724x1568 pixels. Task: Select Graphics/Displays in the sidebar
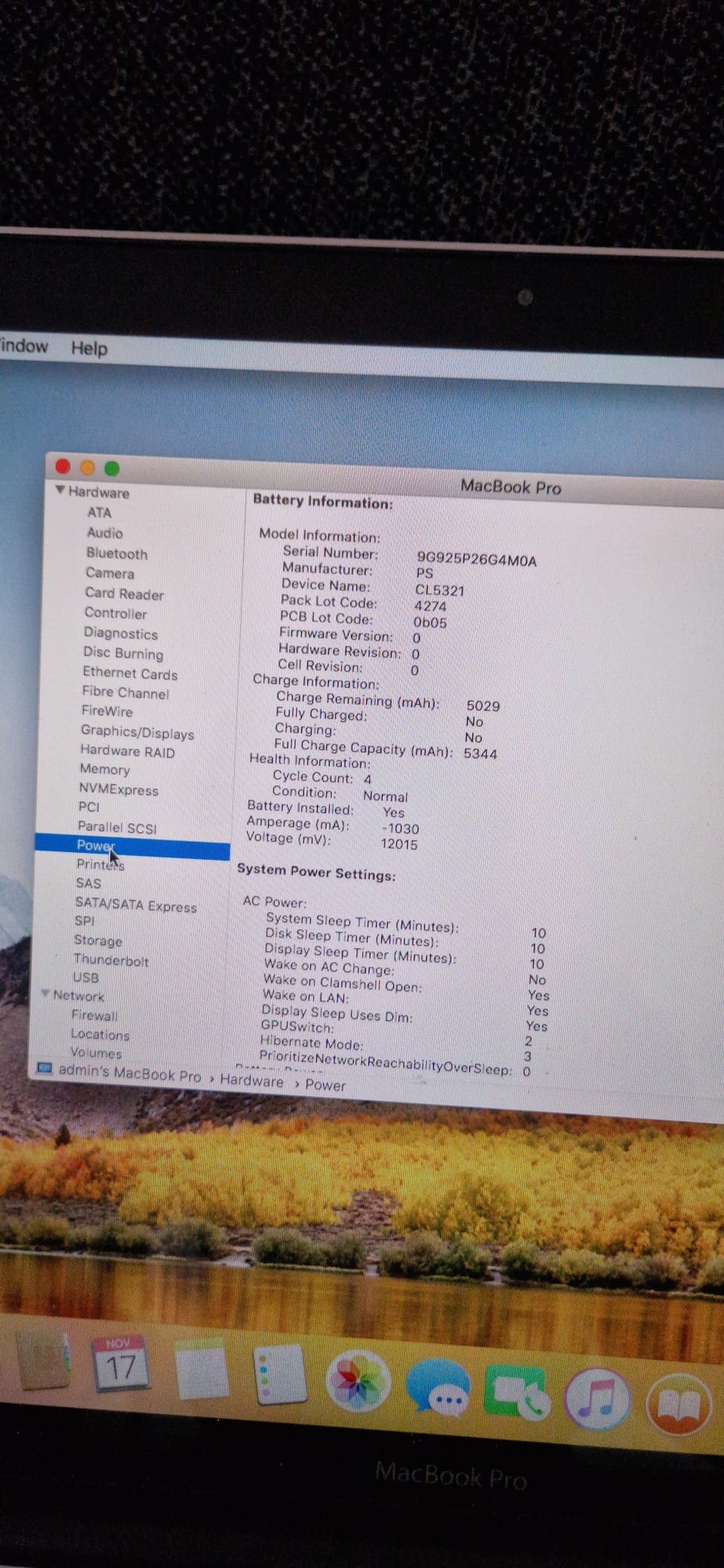tap(137, 732)
